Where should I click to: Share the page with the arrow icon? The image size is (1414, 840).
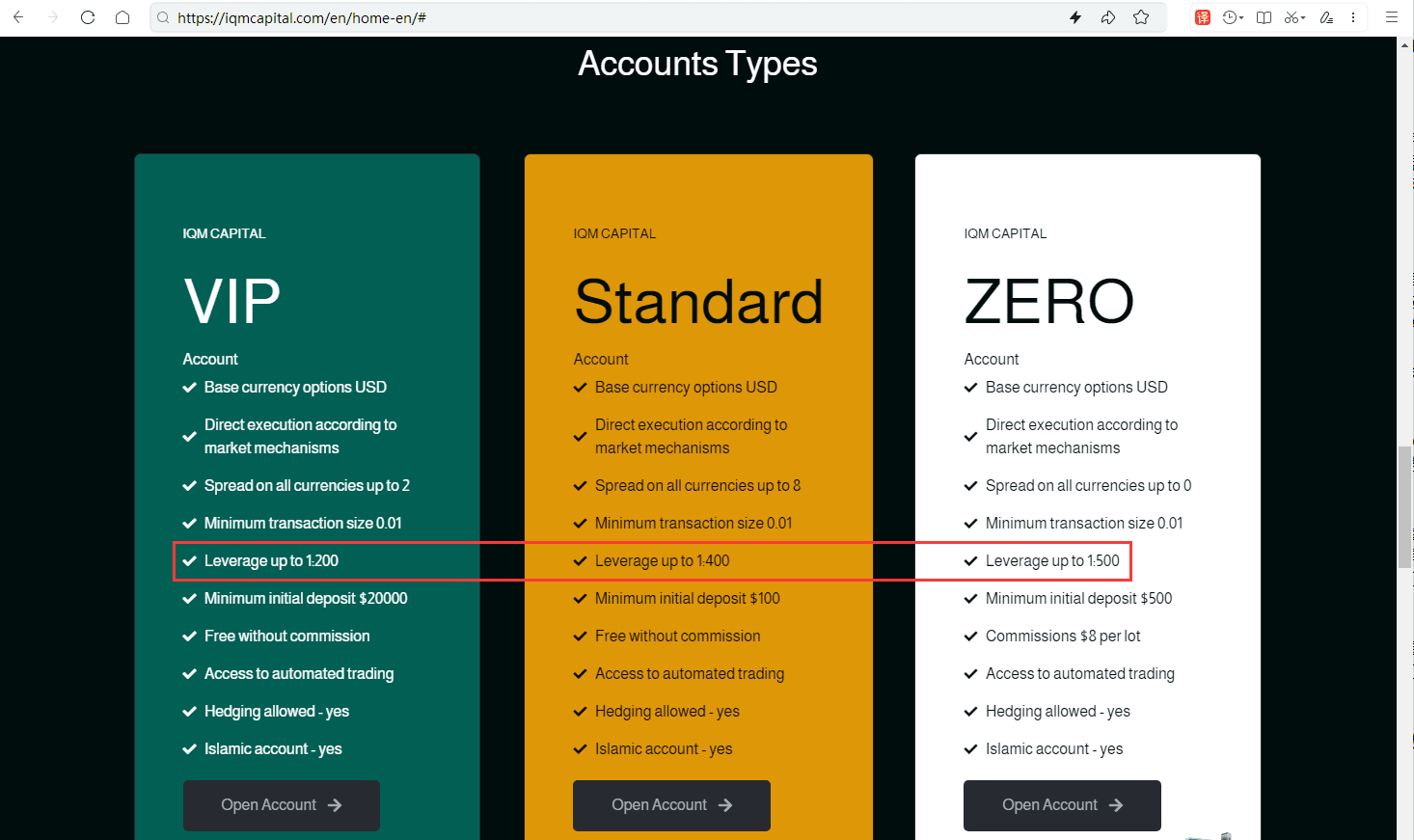[x=1108, y=17]
